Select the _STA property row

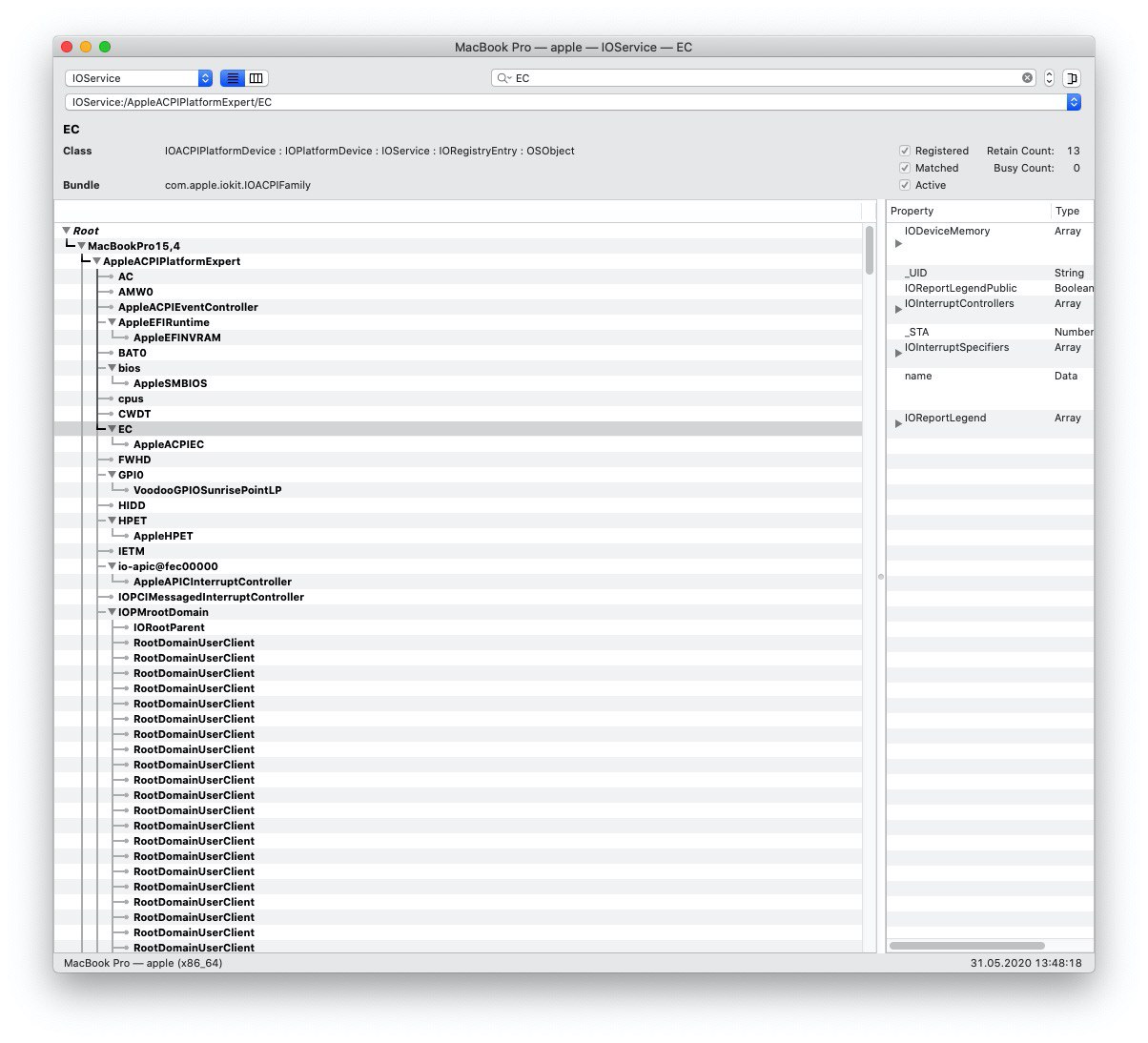[x=991, y=332]
